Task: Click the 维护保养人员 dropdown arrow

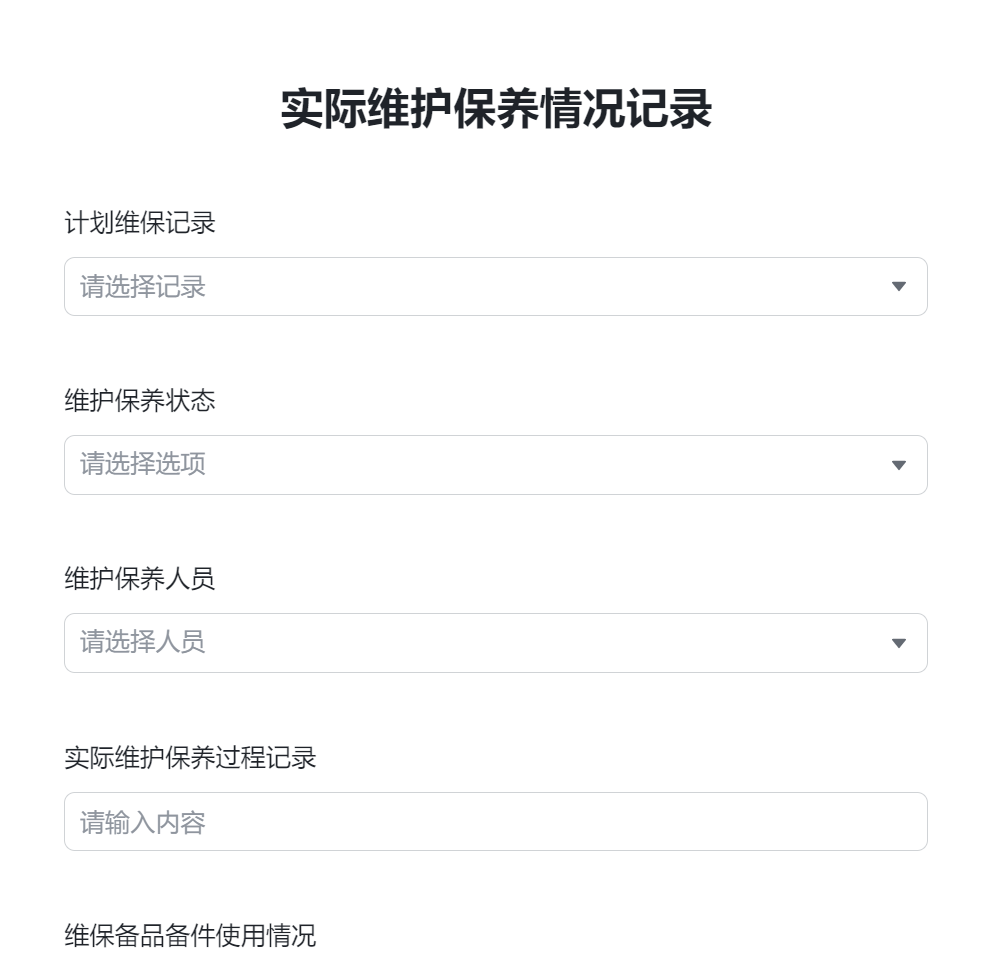Action: (898, 643)
